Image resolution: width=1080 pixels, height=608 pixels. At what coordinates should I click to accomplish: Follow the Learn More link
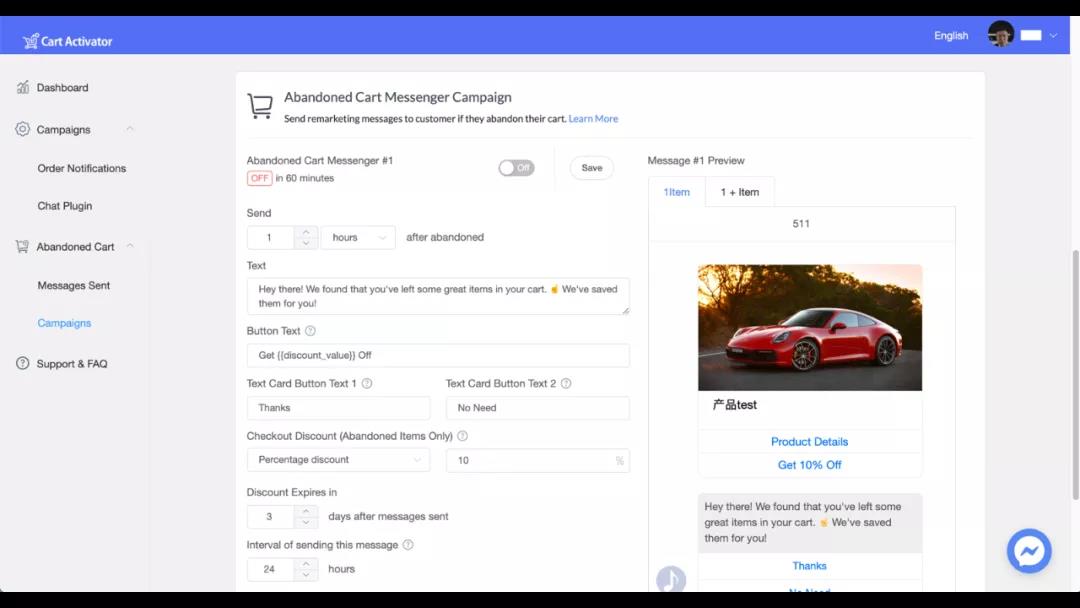click(x=593, y=118)
